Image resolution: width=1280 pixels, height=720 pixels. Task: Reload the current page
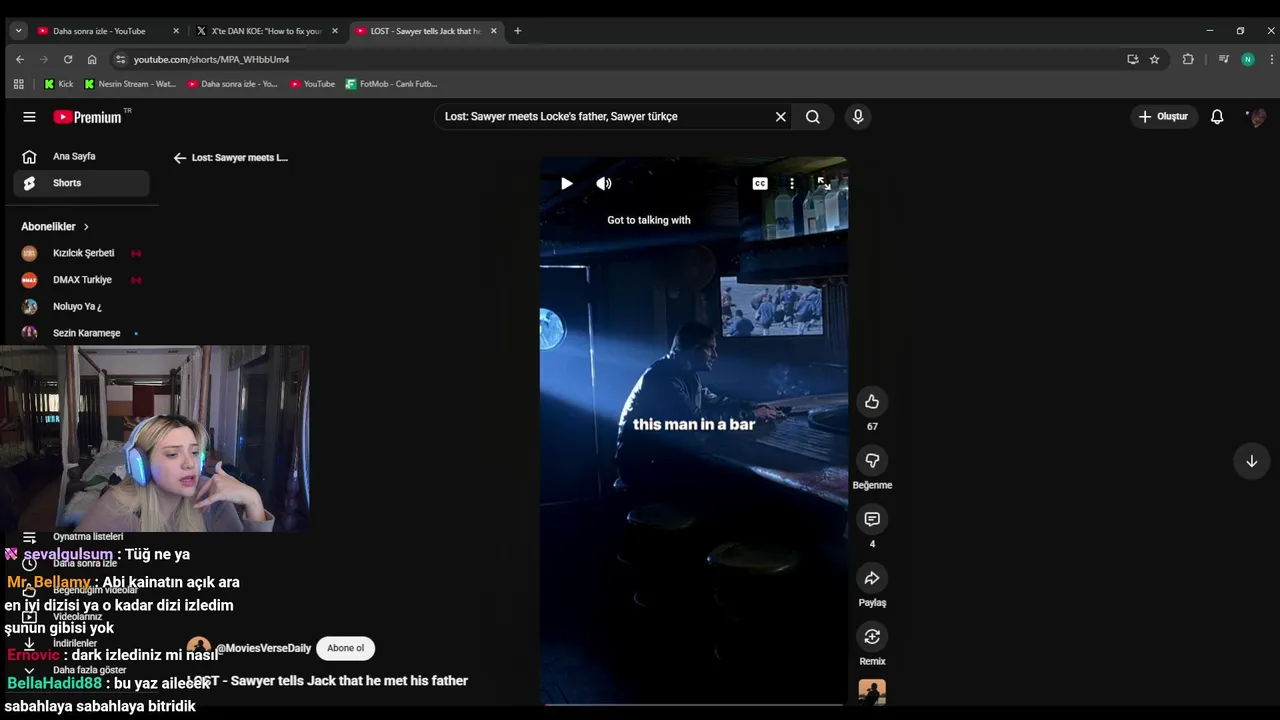tap(68, 59)
